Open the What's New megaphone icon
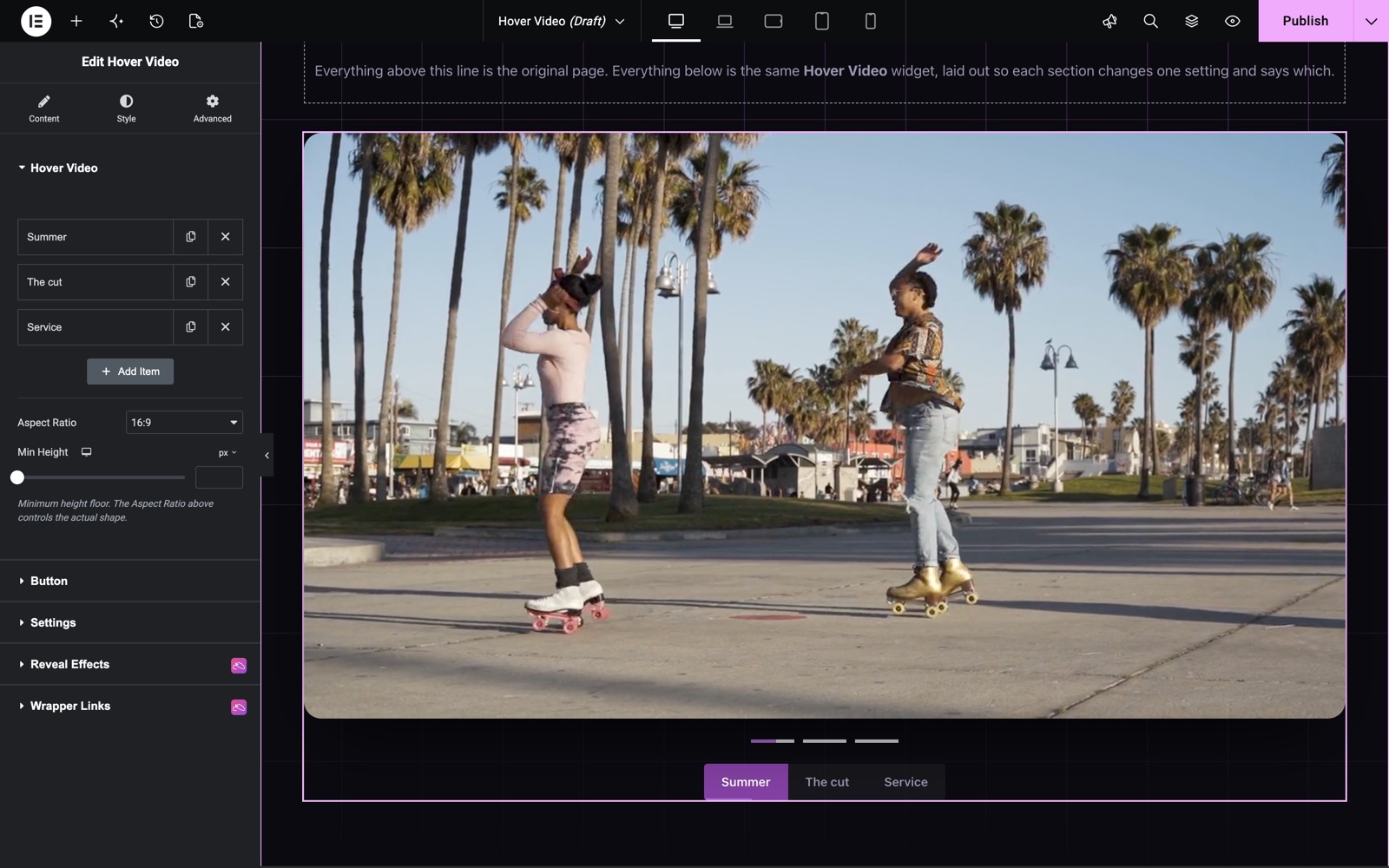 1109,21
